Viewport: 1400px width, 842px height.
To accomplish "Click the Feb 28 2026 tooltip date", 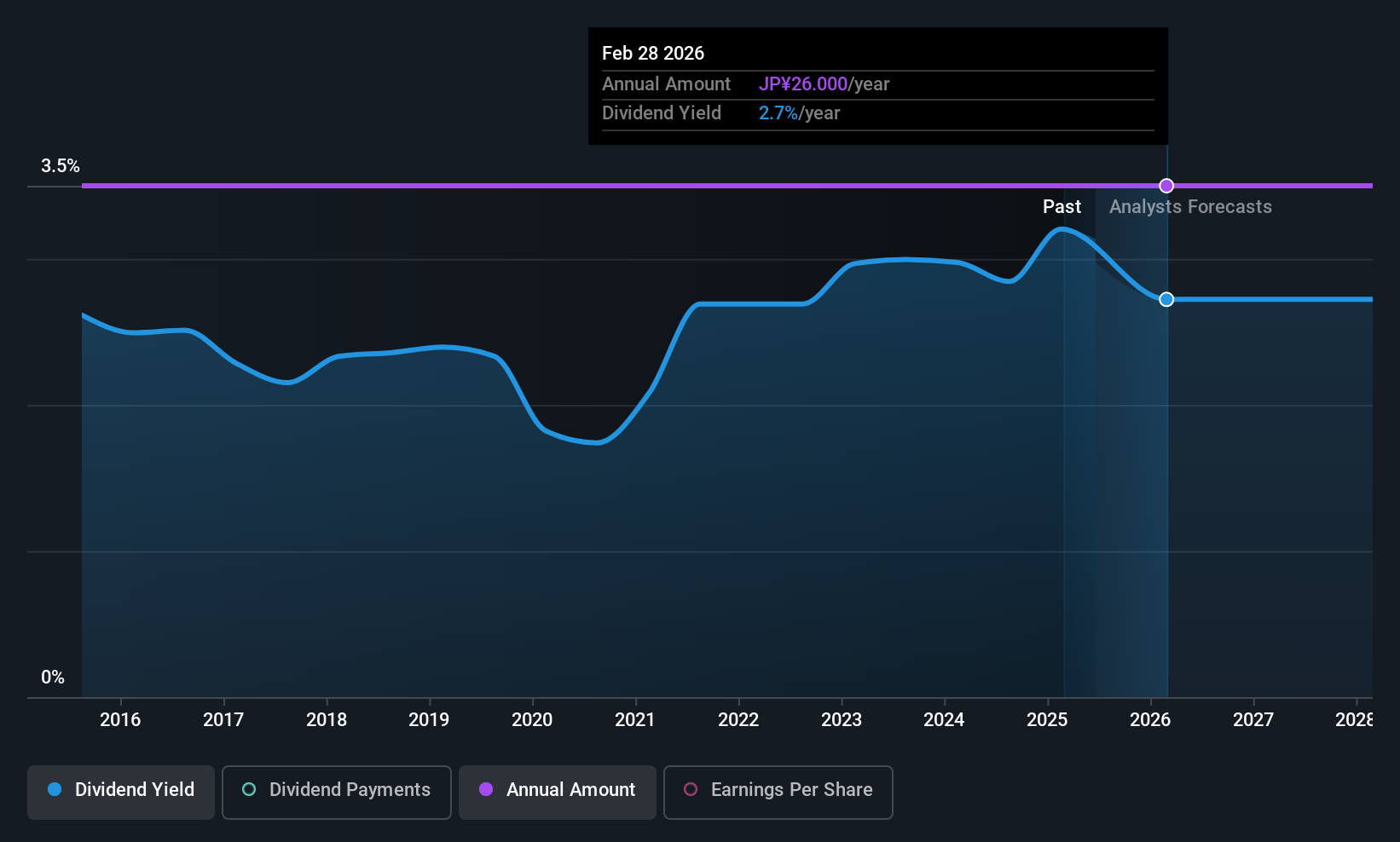I will (653, 54).
